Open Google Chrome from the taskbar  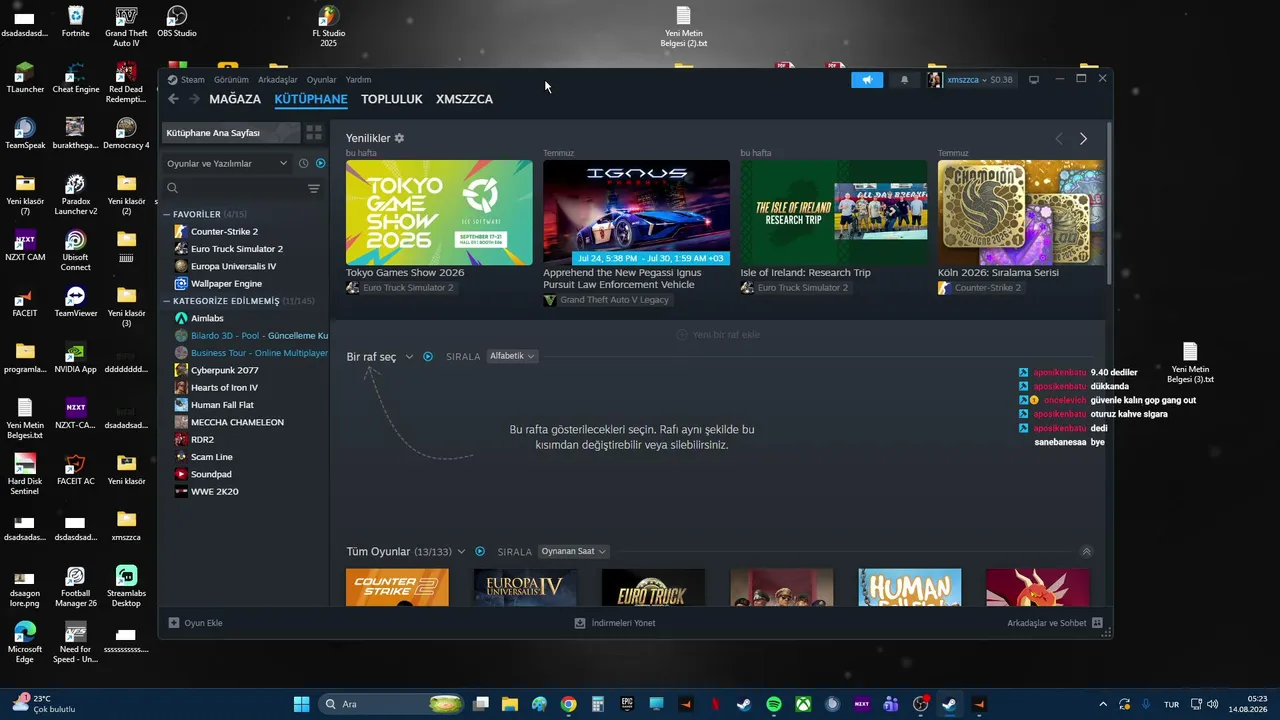click(x=568, y=704)
